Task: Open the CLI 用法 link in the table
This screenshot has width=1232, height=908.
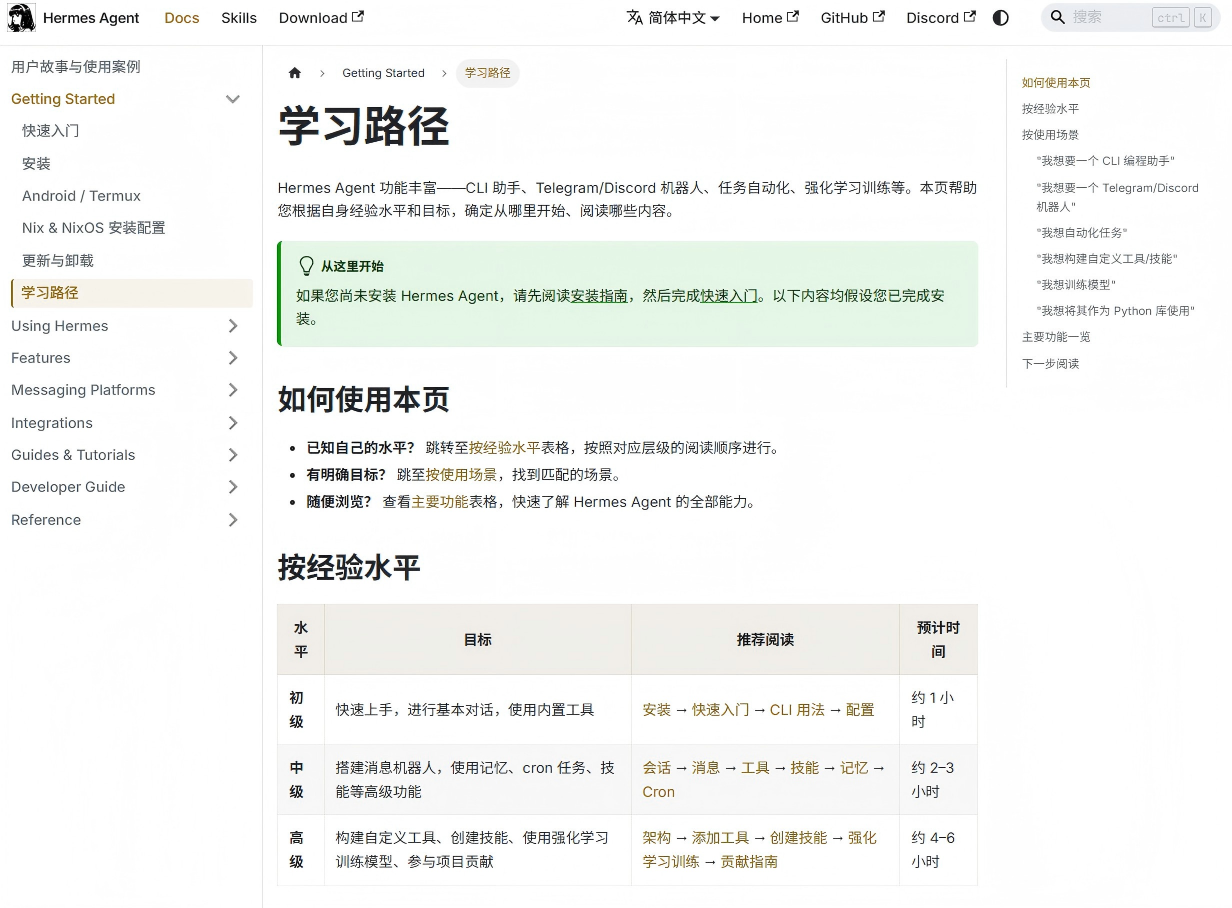Action: tap(797, 710)
